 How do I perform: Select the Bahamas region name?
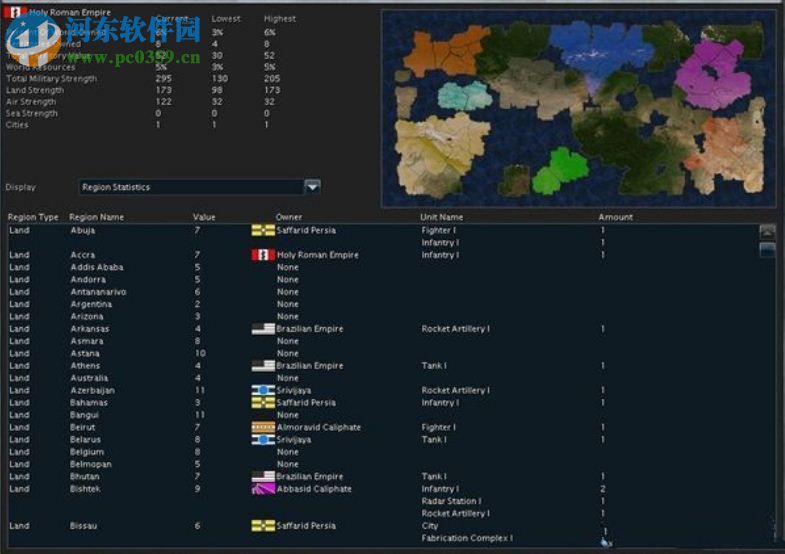89,402
